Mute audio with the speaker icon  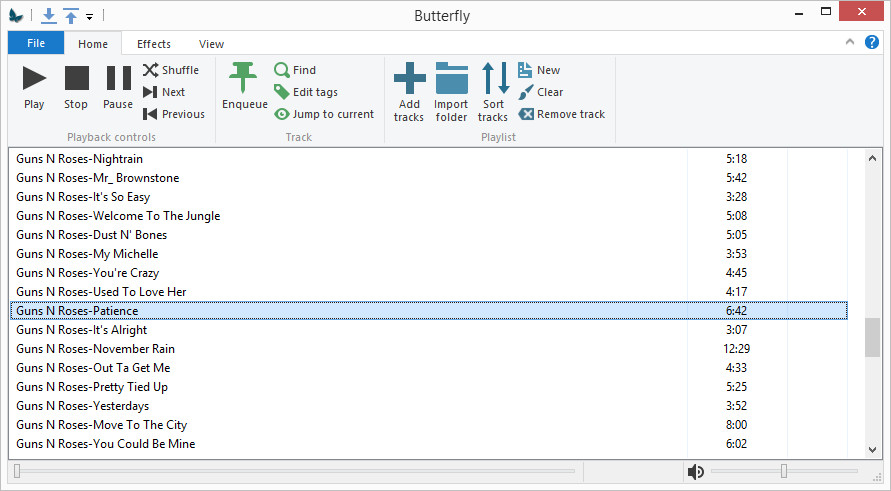click(x=695, y=472)
